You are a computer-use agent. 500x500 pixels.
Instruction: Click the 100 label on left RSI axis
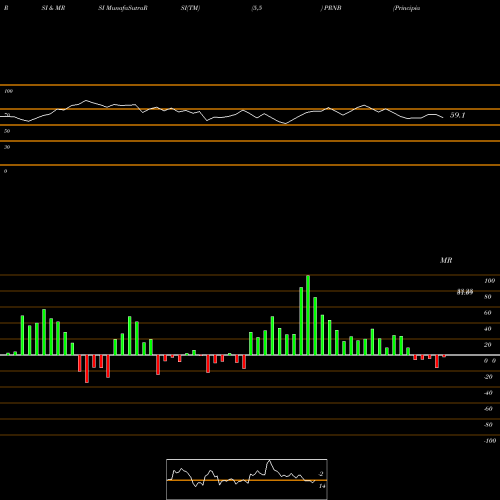click(8, 91)
